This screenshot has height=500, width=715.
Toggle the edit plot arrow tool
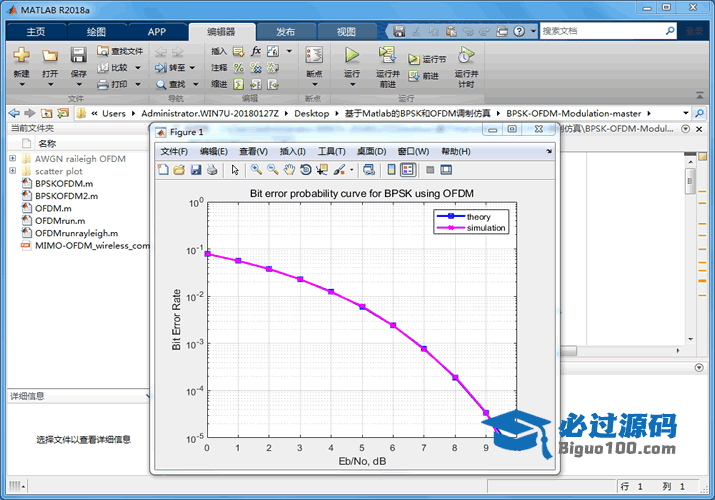[235, 170]
